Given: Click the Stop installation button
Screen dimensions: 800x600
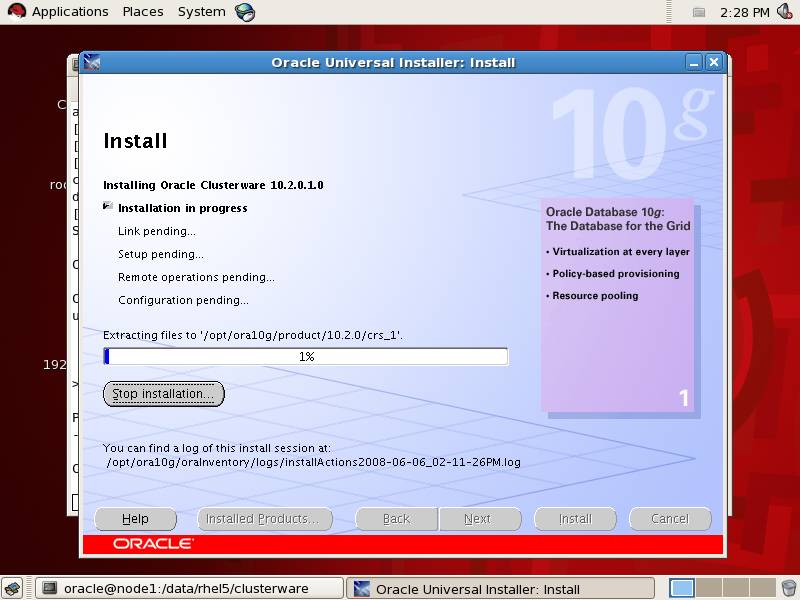Looking at the screenshot, I should point(164,394).
